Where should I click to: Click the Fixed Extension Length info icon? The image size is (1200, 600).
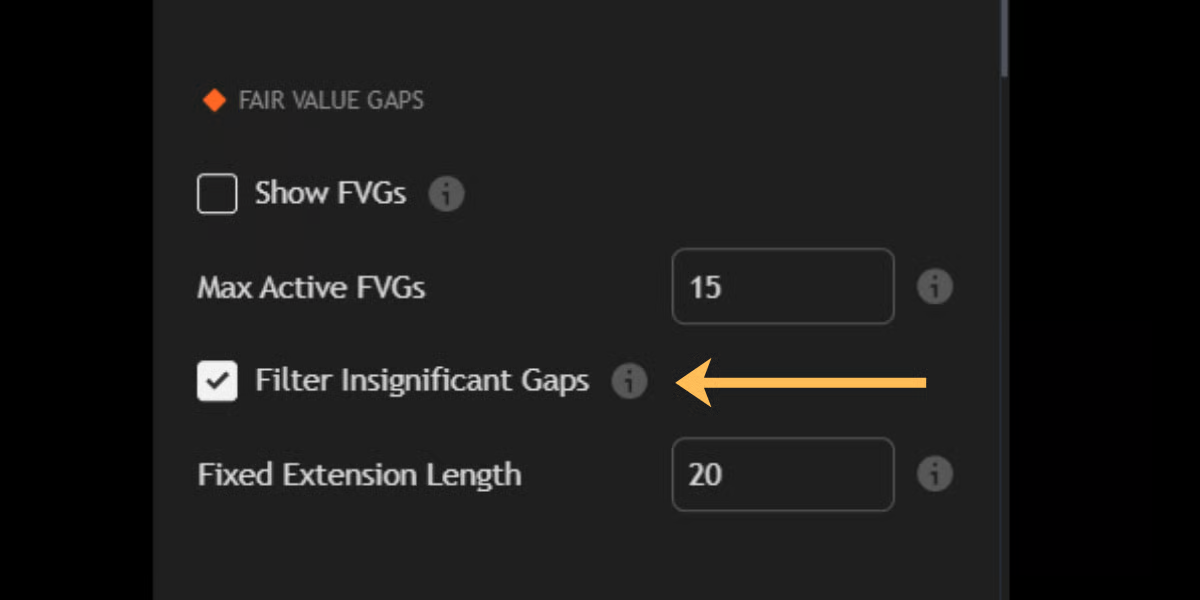(935, 474)
